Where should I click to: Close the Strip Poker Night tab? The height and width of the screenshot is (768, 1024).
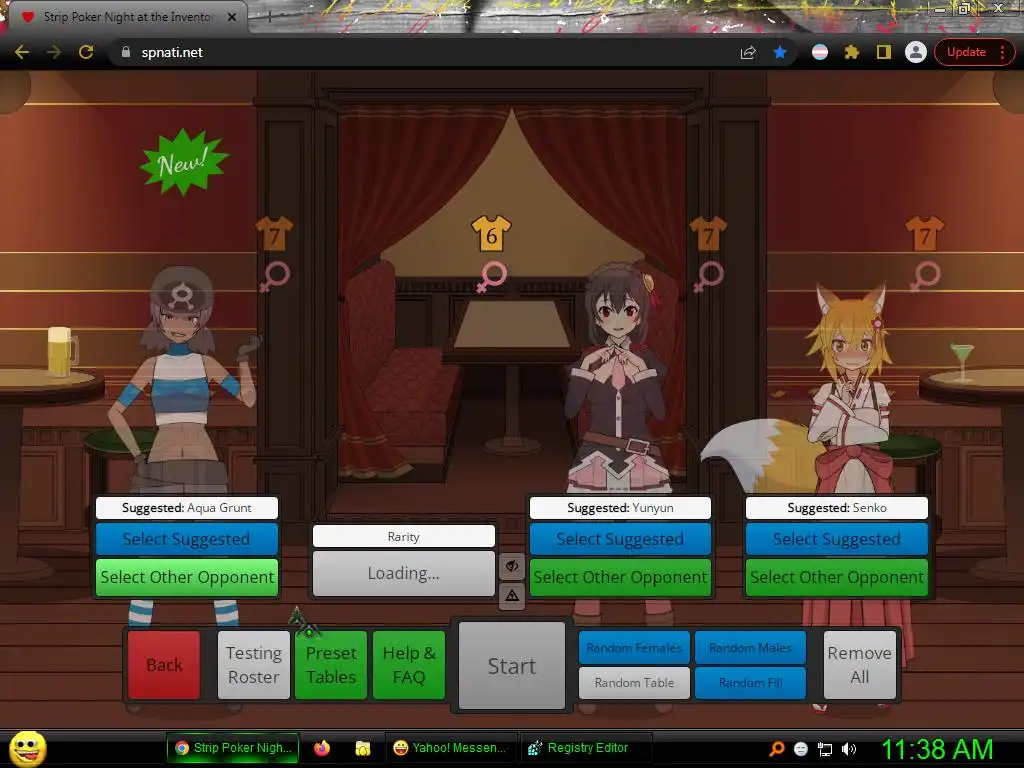pyautogui.click(x=232, y=17)
